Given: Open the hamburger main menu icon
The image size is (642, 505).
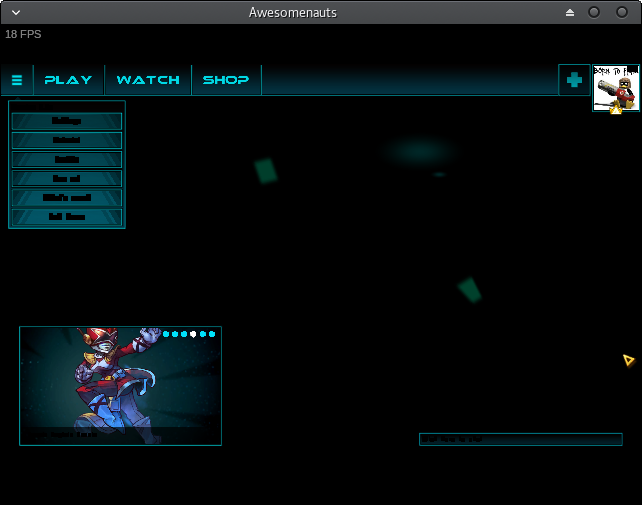Looking at the screenshot, I should point(17,80).
